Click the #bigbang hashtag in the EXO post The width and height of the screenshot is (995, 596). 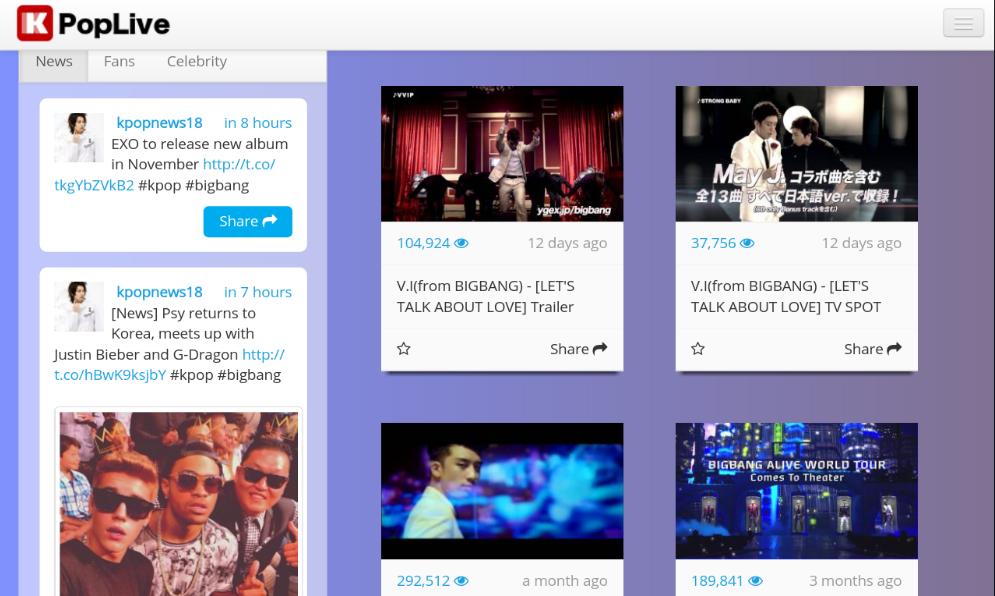pos(217,185)
